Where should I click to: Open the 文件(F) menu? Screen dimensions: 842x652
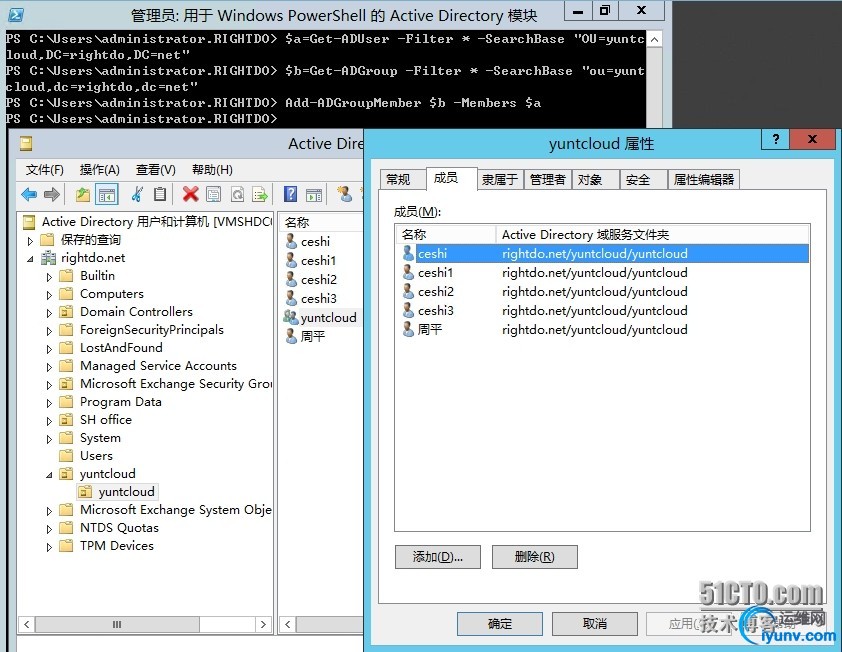[x=45, y=170]
